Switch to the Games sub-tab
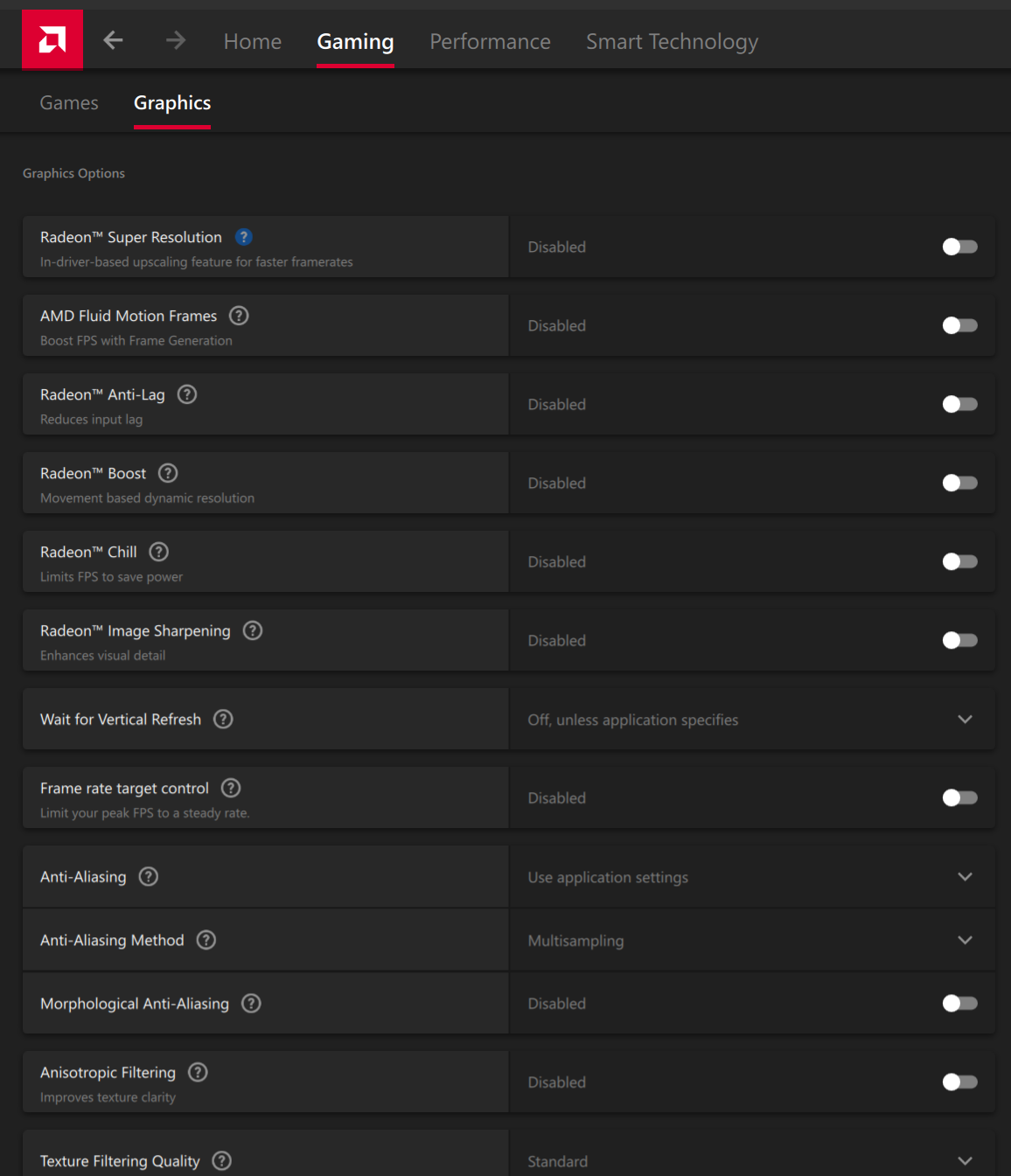This screenshot has height=1176, width=1011. 69,103
